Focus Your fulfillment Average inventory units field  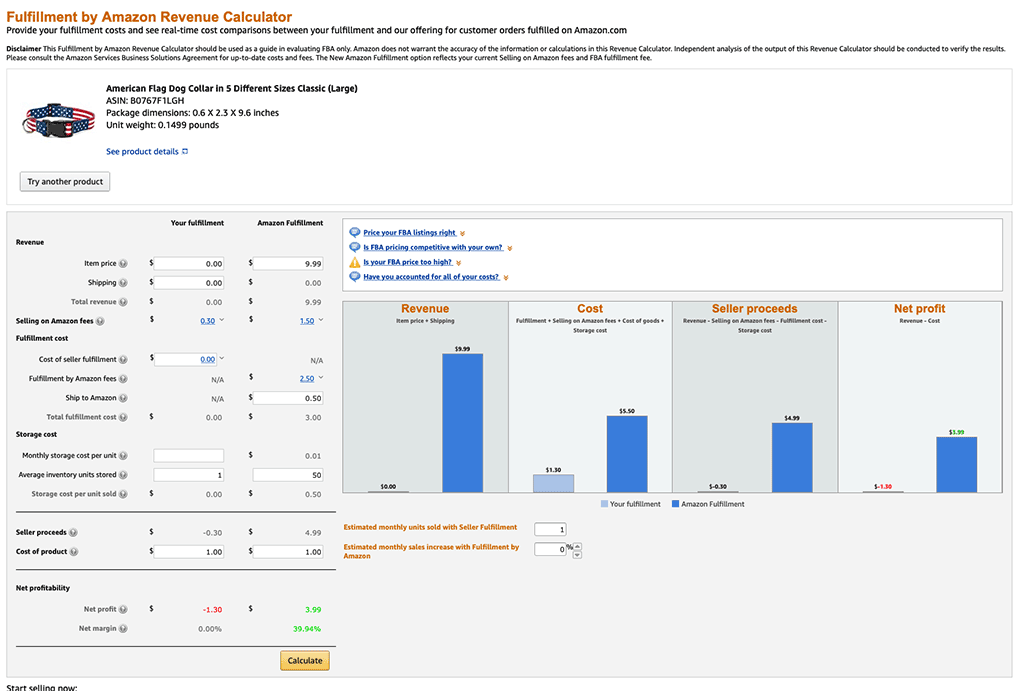coord(189,475)
